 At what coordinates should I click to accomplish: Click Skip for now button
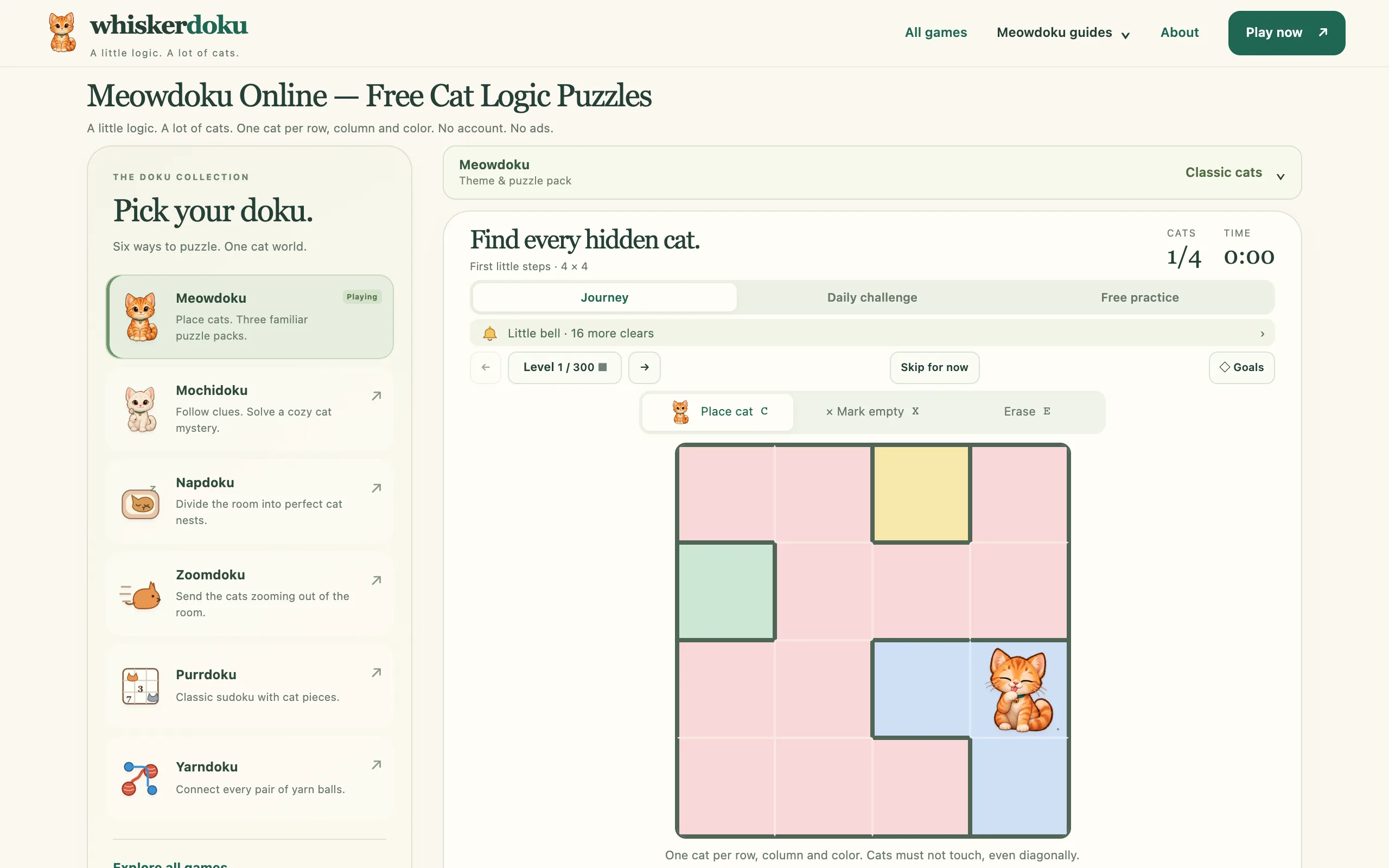click(934, 367)
